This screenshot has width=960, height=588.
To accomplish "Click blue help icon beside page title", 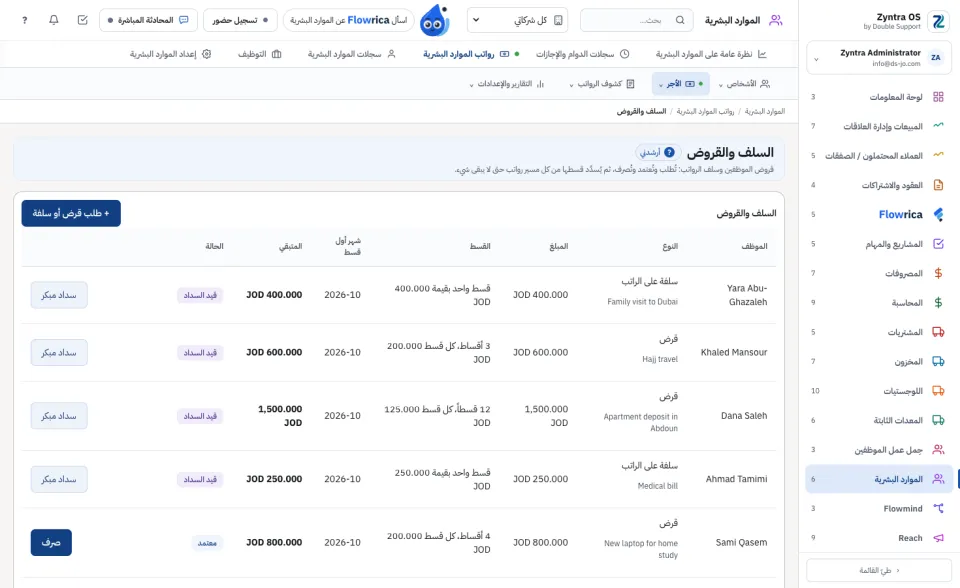I will 669,153.
